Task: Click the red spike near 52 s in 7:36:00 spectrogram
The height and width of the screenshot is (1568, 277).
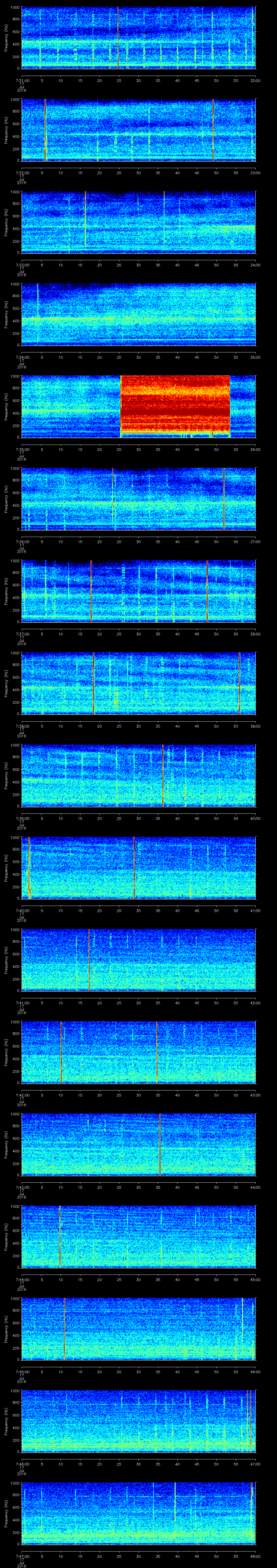Action: tap(224, 499)
